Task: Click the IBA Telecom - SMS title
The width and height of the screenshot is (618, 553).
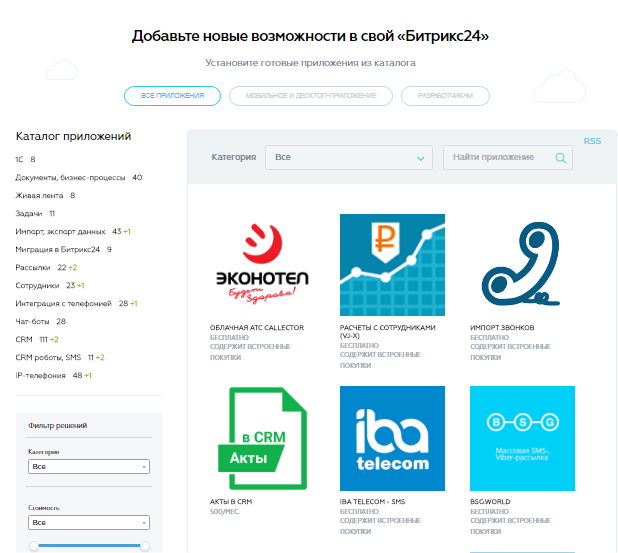Action: (x=372, y=502)
